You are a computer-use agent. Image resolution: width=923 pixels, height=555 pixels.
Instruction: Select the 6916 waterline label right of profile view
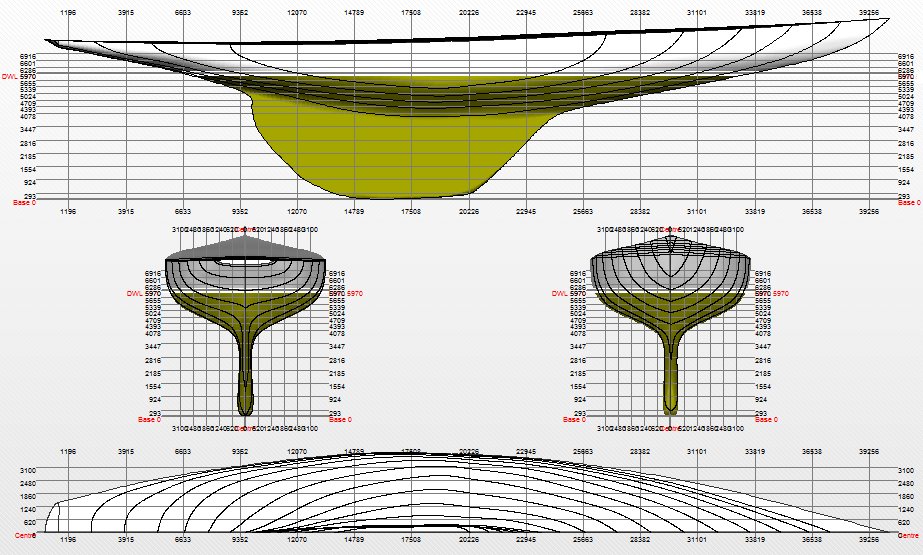point(906,58)
